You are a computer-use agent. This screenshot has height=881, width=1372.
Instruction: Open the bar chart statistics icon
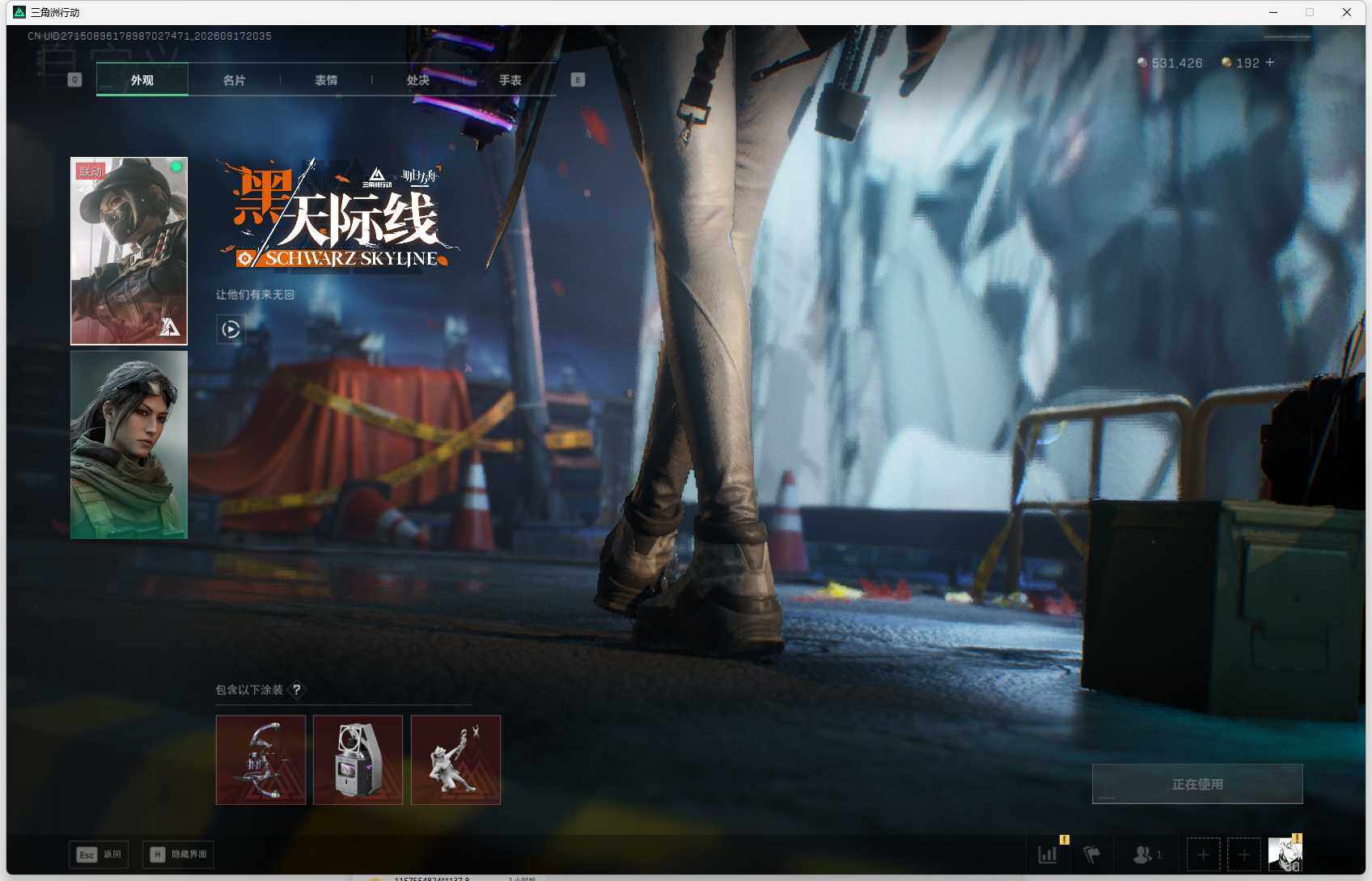coord(1048,854)
